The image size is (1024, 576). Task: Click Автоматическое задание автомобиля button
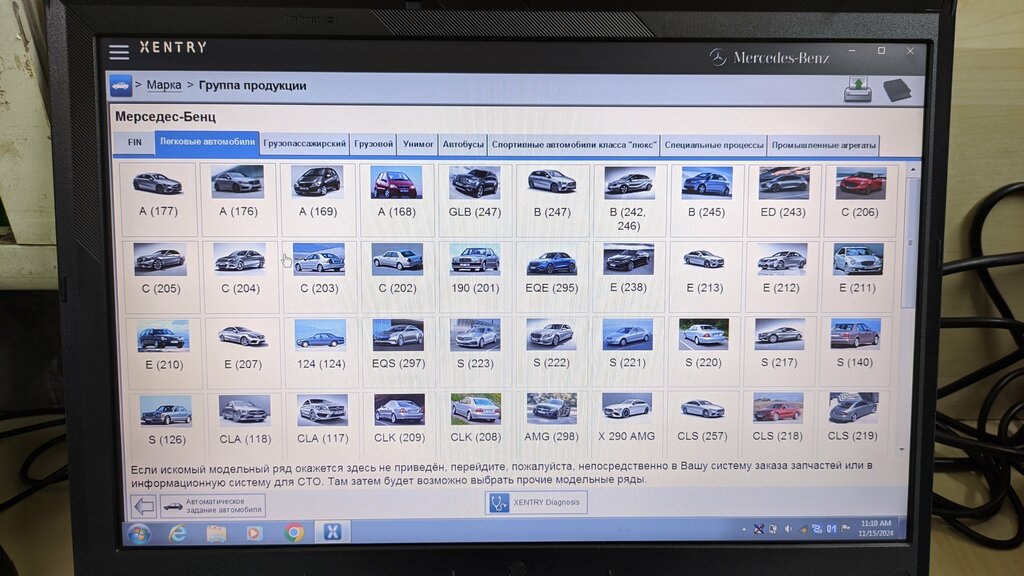coord(212,505)
